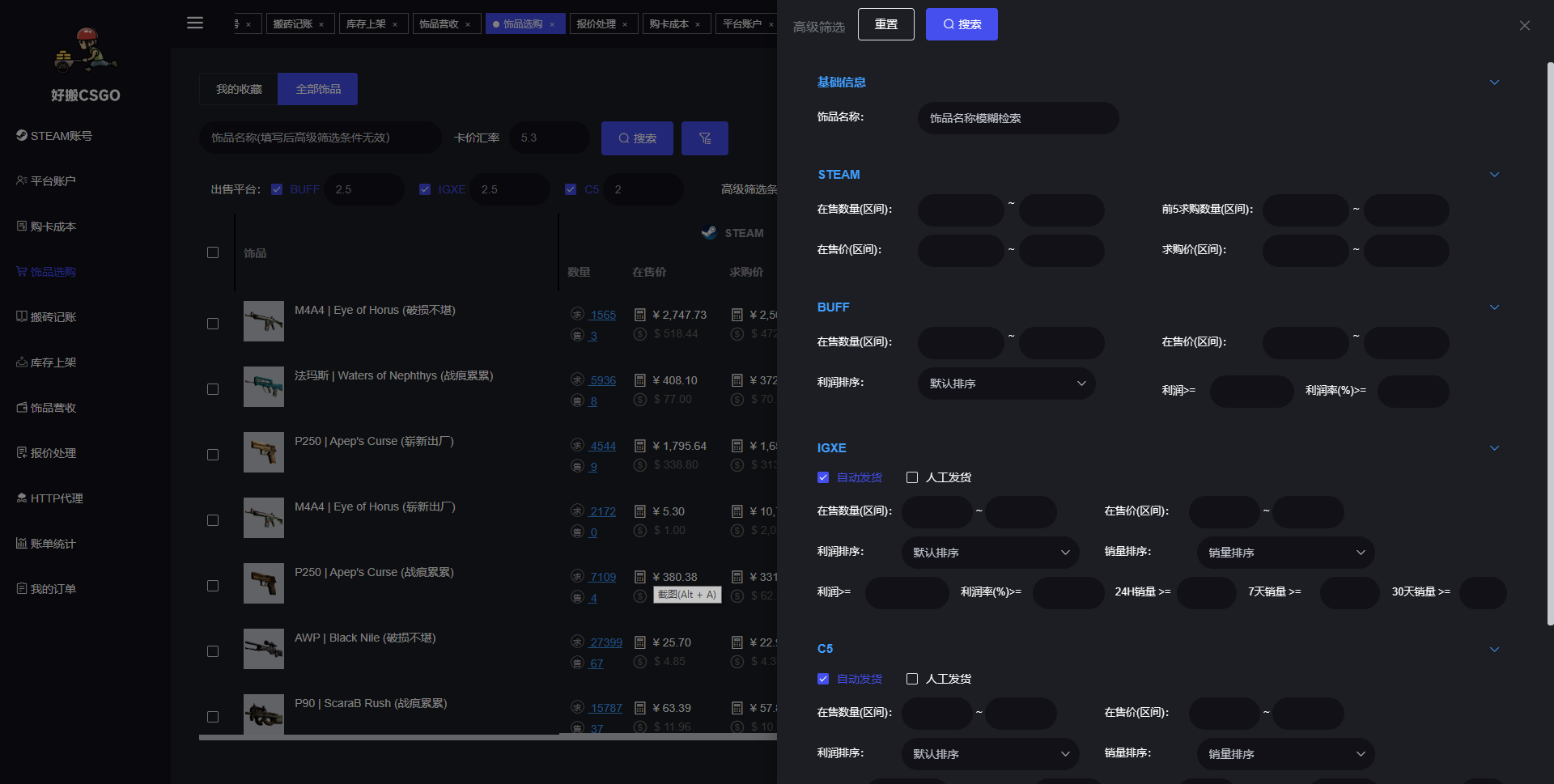The height and width of the screenshot is (784, 1554).
Task: Click the 饰品名称 search field in list
Action: point(321,138)
